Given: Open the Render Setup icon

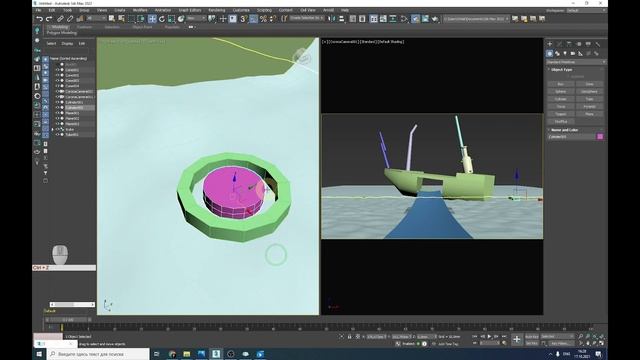Looking at the screenshot, I should point(415,19).
